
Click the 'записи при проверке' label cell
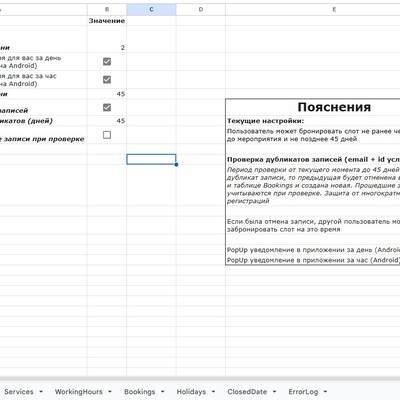[x=43, y=135]
